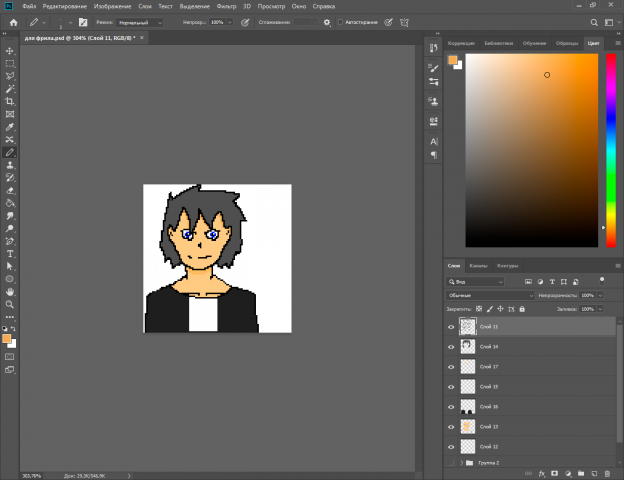Select the Move tool

coord(10,51)
